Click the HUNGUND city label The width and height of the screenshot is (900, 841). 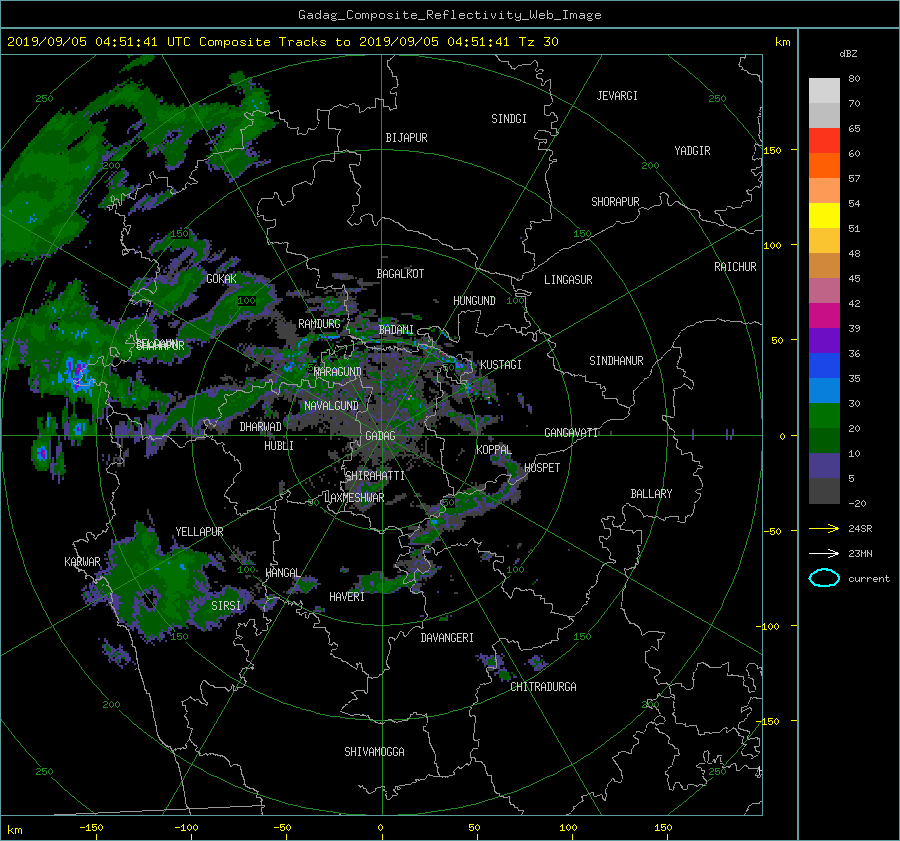coord(474,301)
